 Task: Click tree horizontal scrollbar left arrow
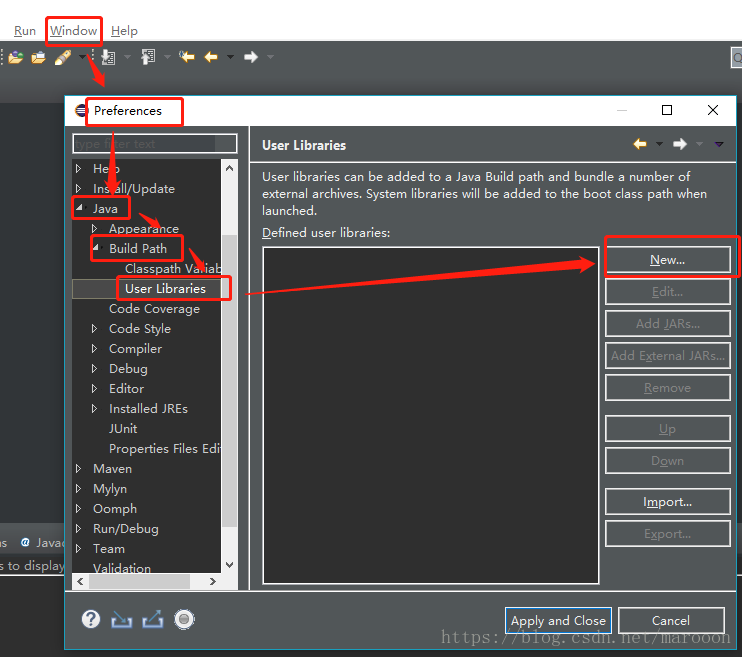click(80, 581)
